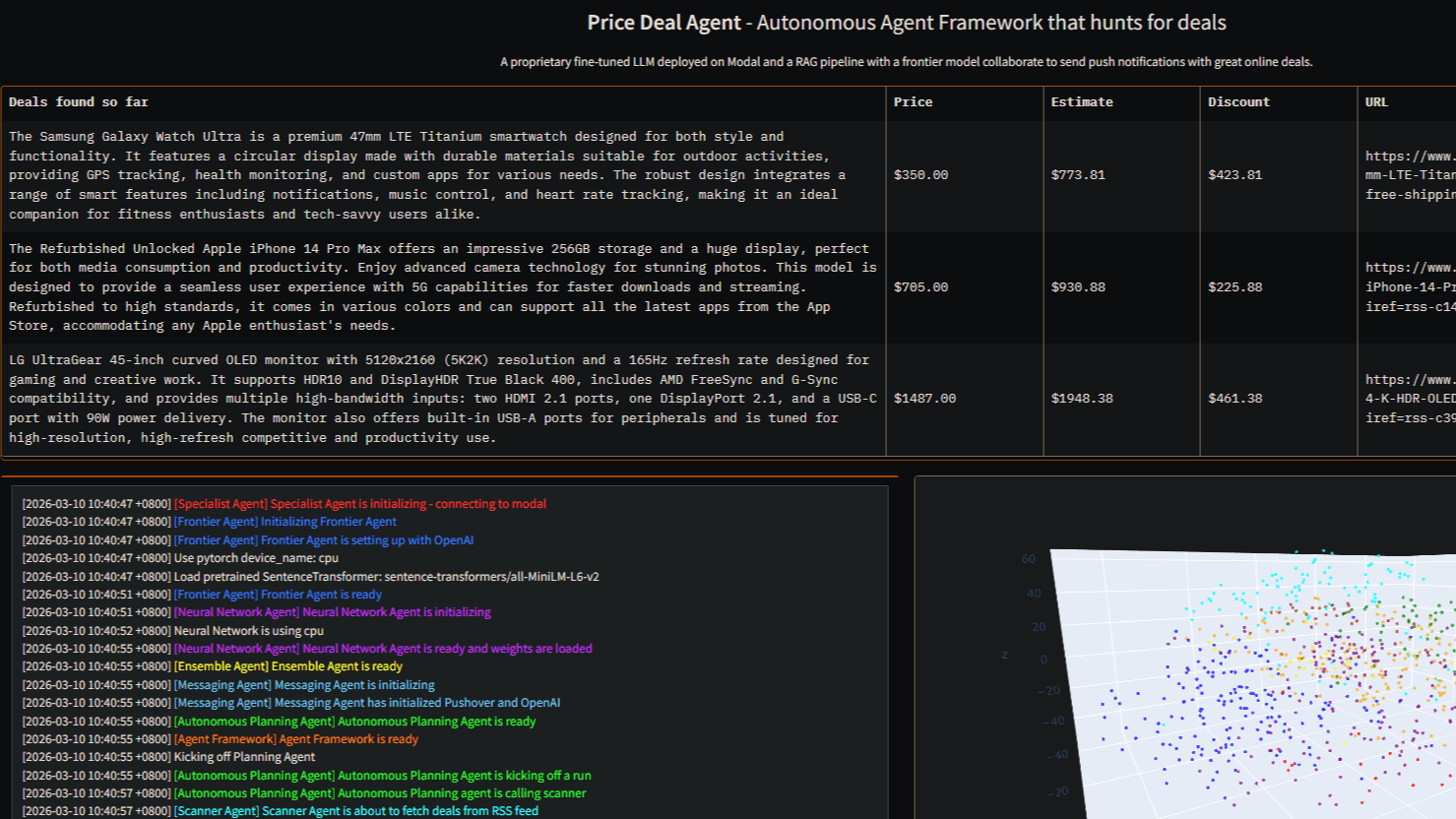Click the "Messaging Agent is initializing" log line
This screenshot has height=819, width=1456.
point(228,685)
